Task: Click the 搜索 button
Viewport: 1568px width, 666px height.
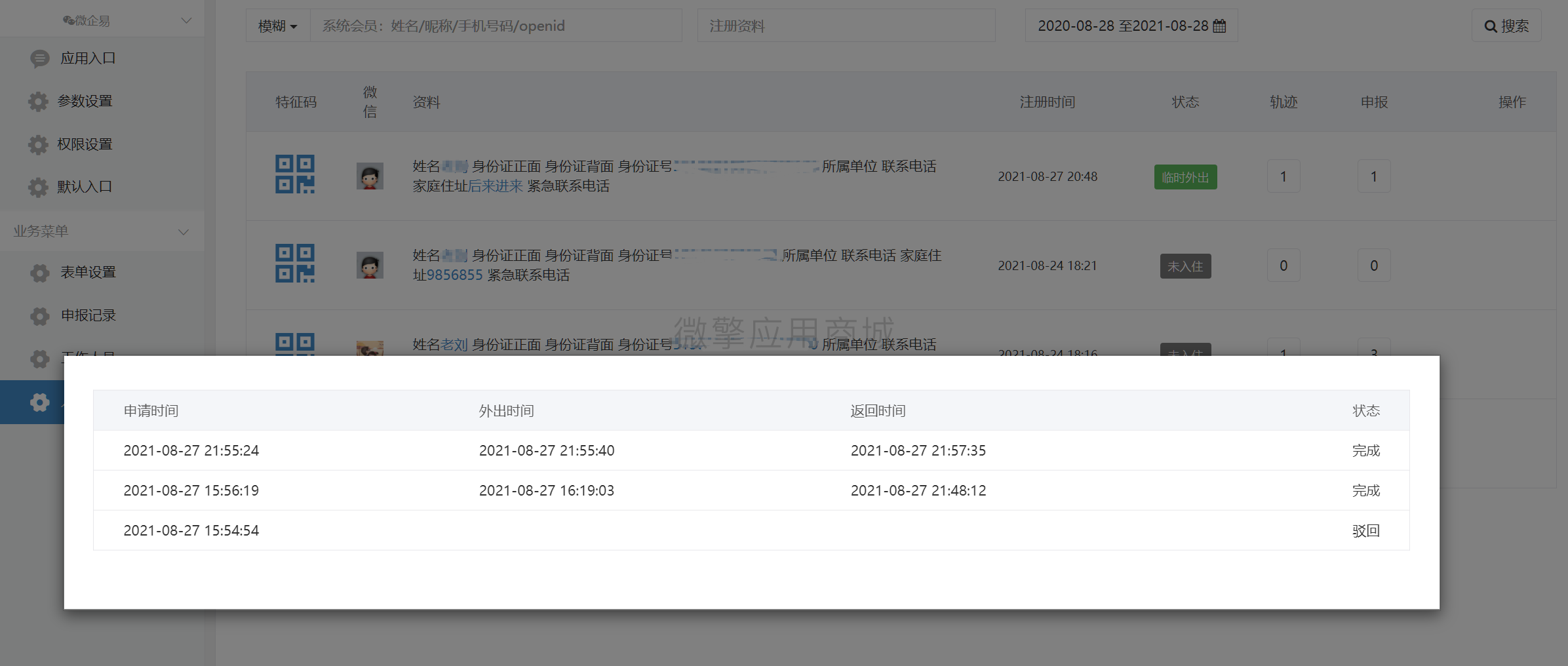Action: [1506, 26]
